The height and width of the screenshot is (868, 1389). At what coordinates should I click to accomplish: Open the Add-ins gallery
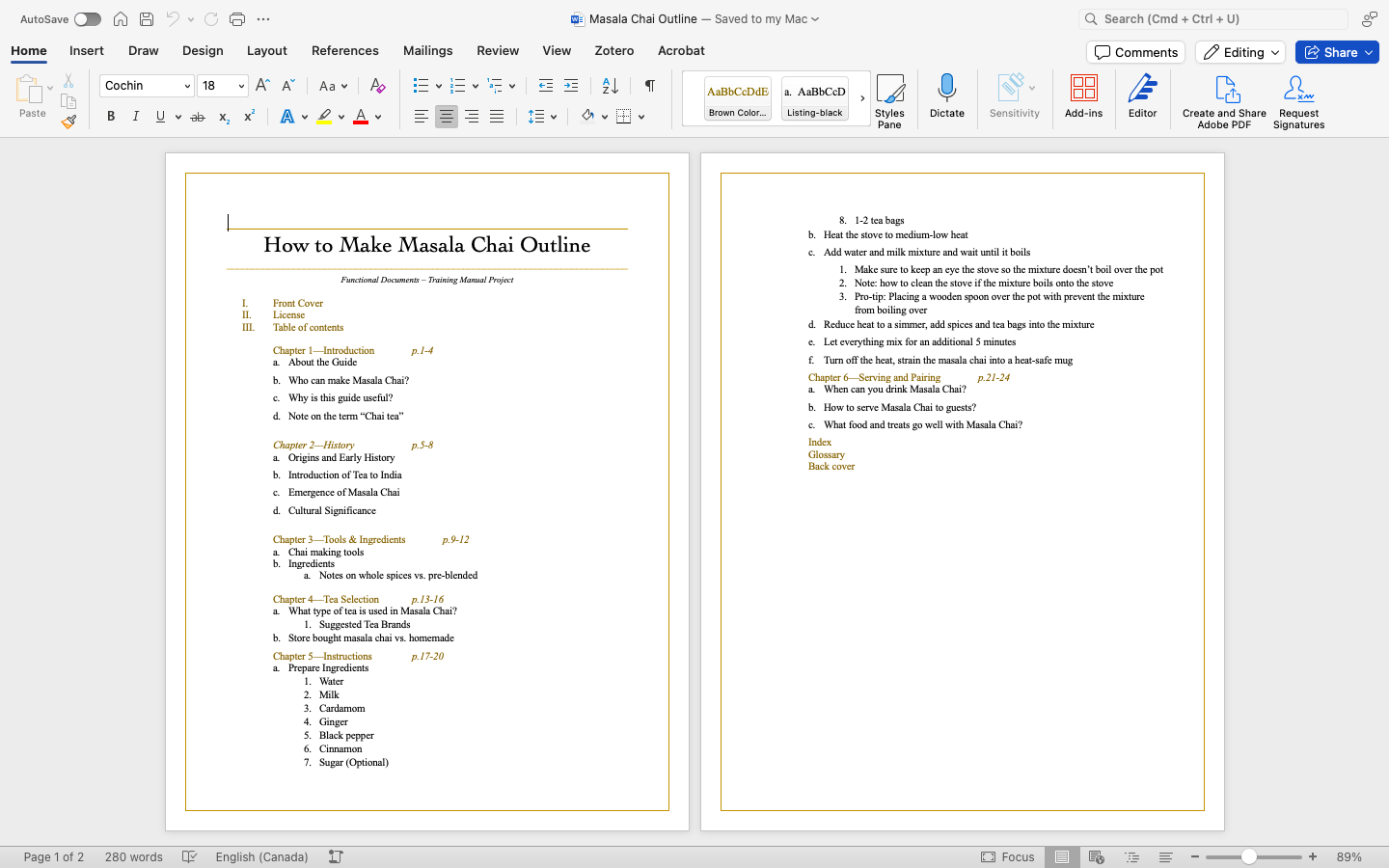pyautogui.click(x=1083, y=96)
